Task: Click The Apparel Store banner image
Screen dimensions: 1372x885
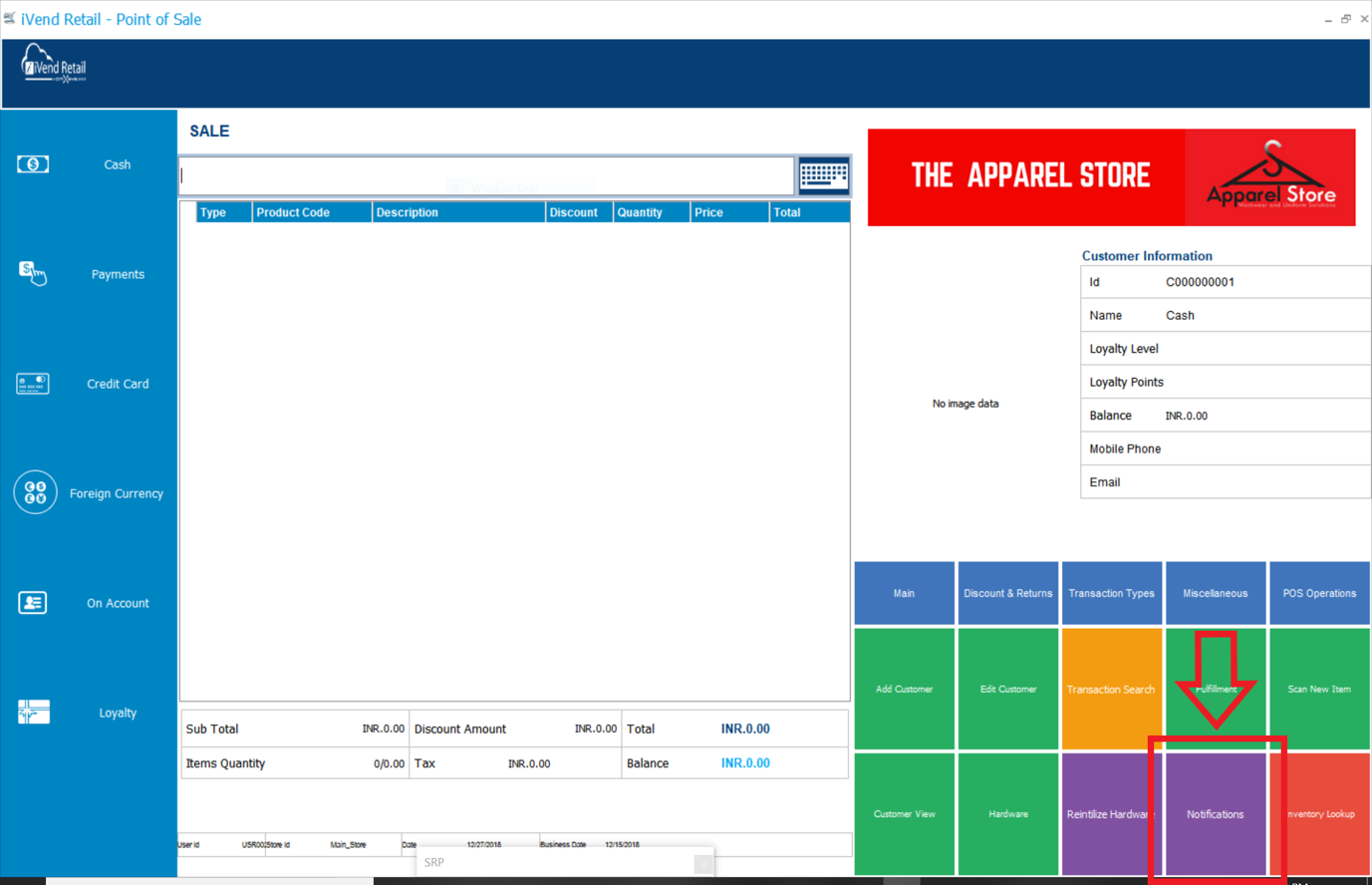Action: 1111,177
